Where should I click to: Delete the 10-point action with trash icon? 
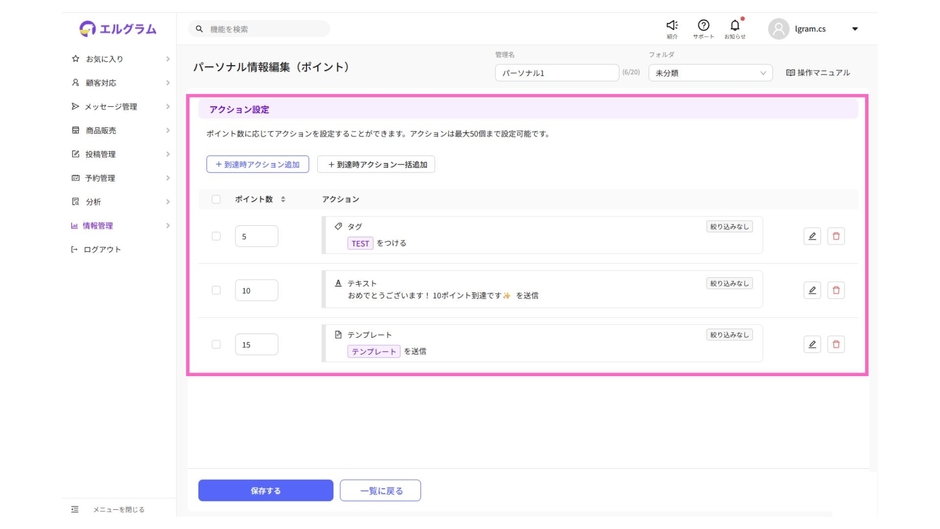(836, 291)
